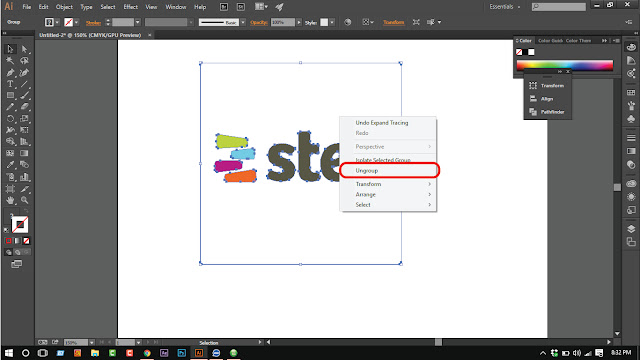Select the Pencil tool
The width and height of the screenshot is (640, 360).
point(10,107)
